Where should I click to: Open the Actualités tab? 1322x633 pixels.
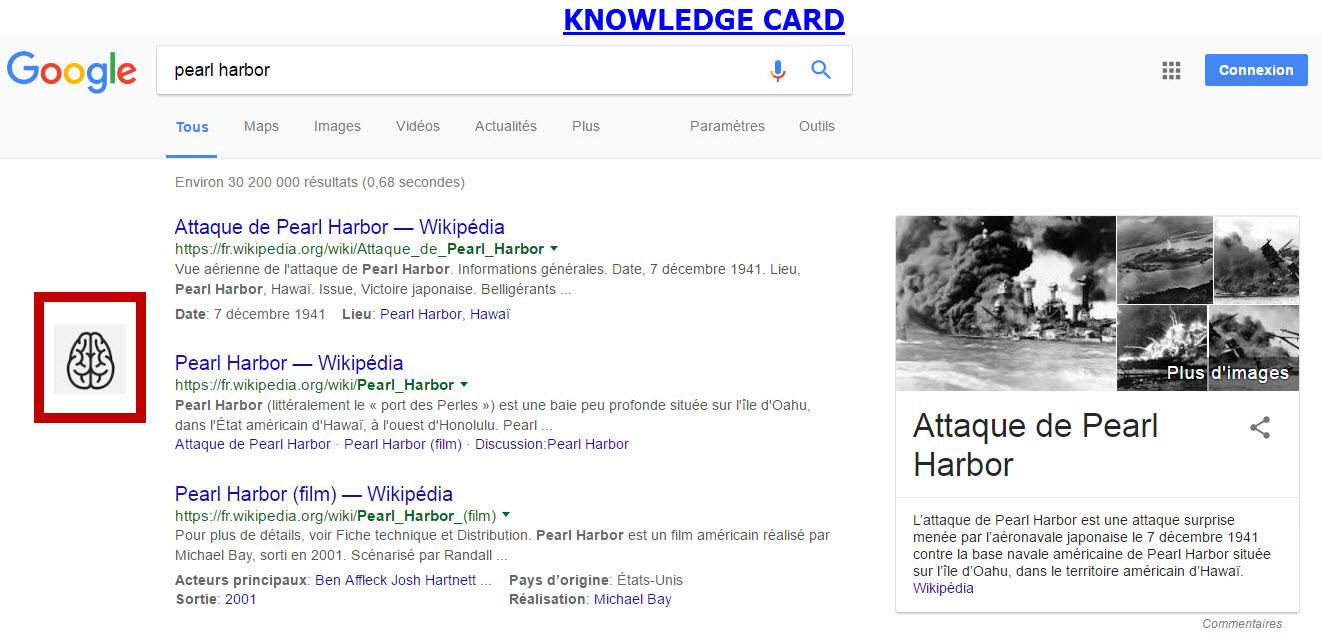pos(506,126)
